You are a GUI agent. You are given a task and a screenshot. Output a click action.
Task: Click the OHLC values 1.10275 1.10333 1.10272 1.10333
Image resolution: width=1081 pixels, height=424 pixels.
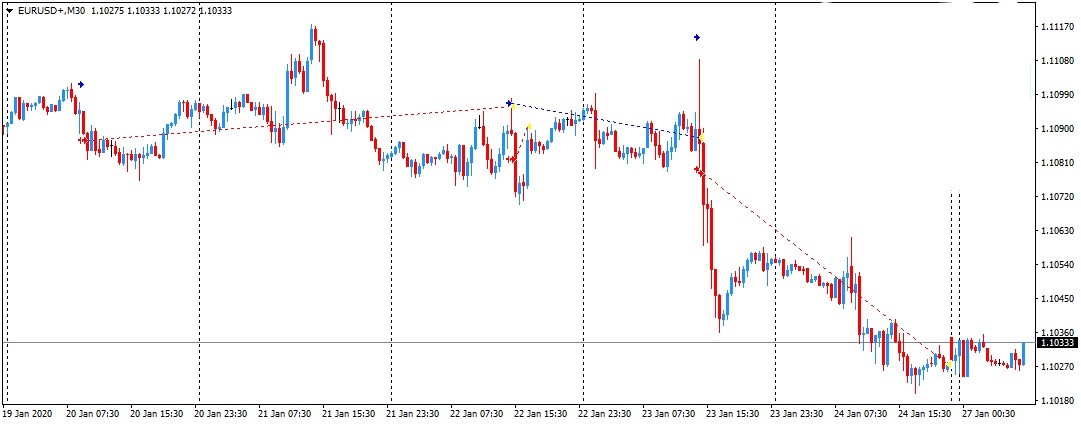161,10
